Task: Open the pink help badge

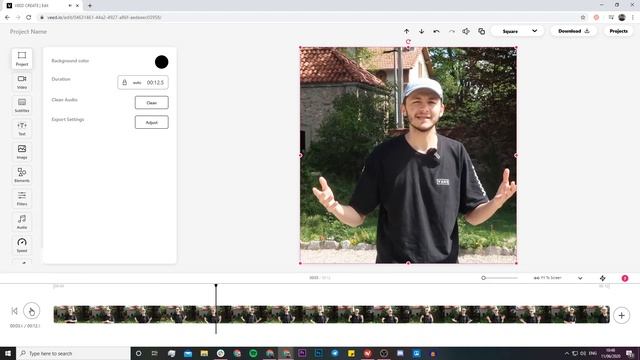Action: [x=625, y=278]
